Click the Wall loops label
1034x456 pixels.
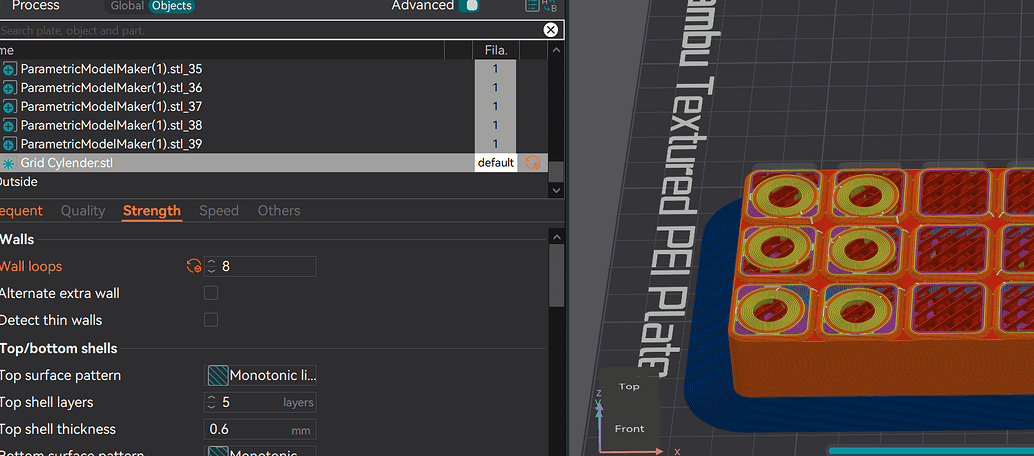pos(31,267)
